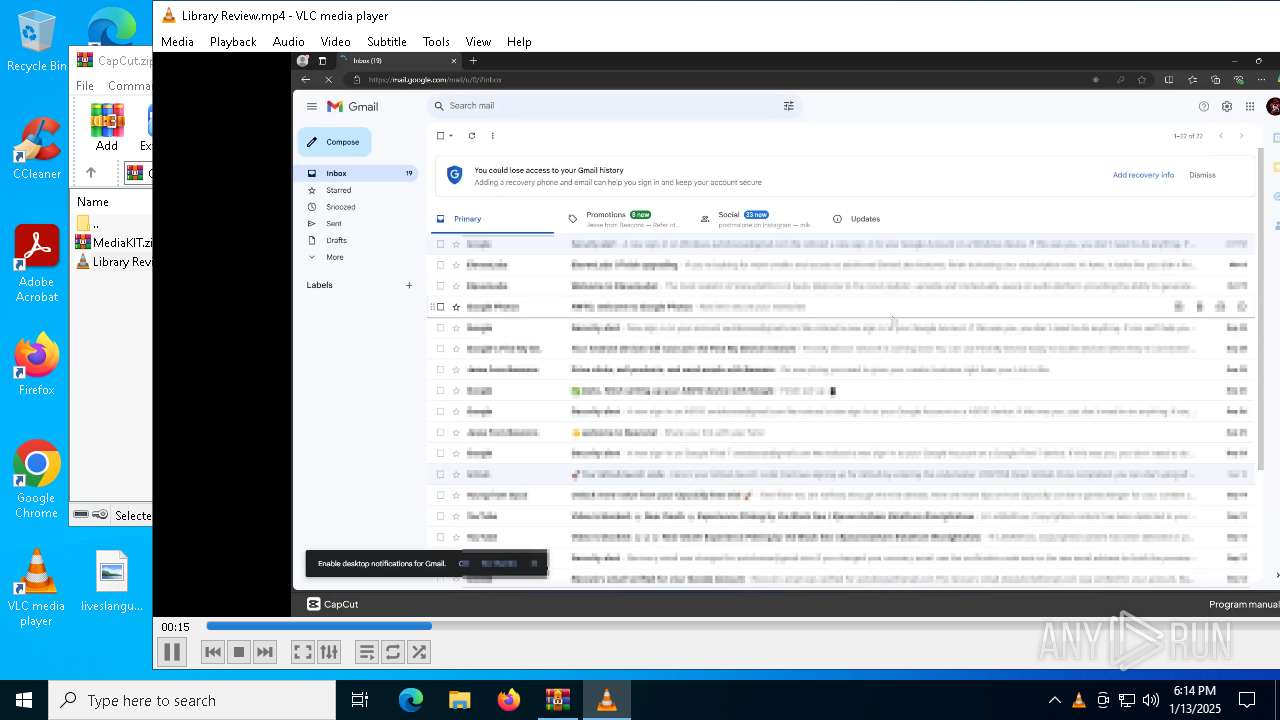Click Dismiss link in video
1280x720 pixels.
[1202, 175]
